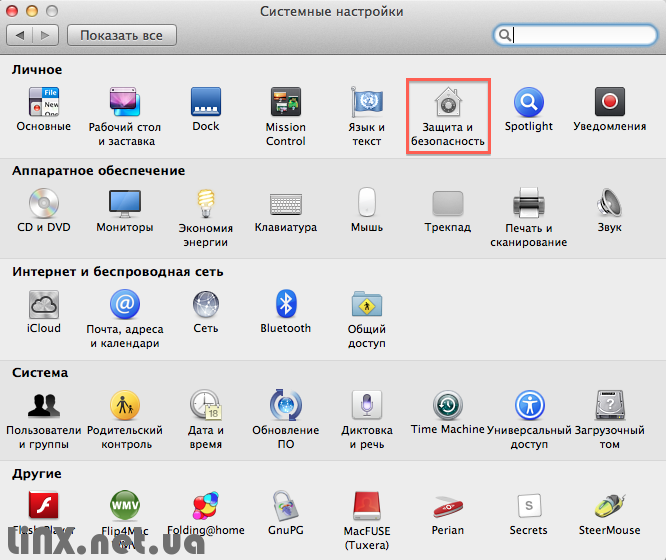The height and width of the screenshot is (560, 666).
Task: Go forward with the right arrow button
Action: [45, 35]
